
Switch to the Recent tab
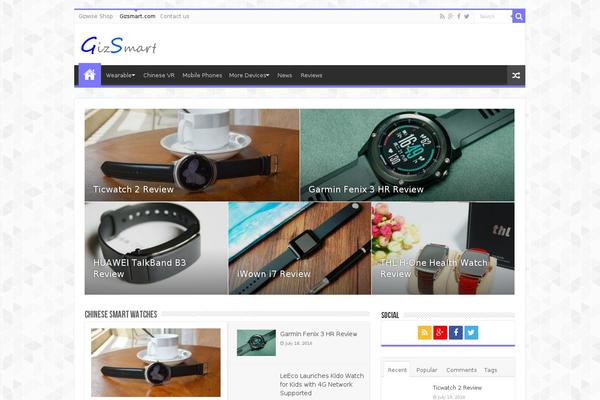(397, 370)
